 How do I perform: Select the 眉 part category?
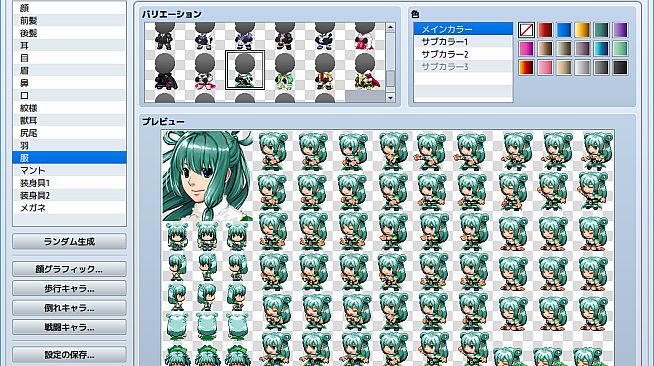(69, 70)
